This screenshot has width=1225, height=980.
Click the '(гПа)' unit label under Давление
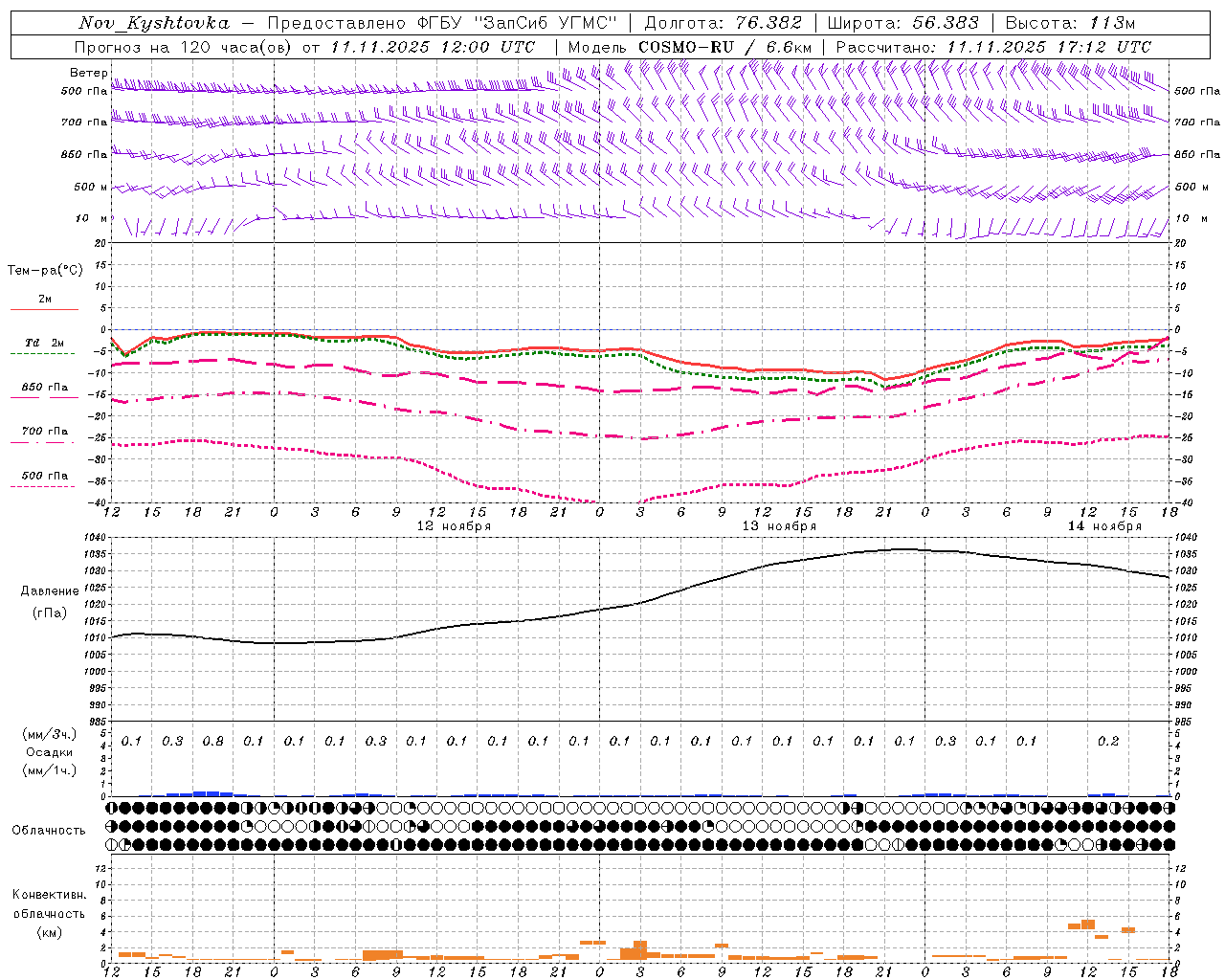(50, 613)
